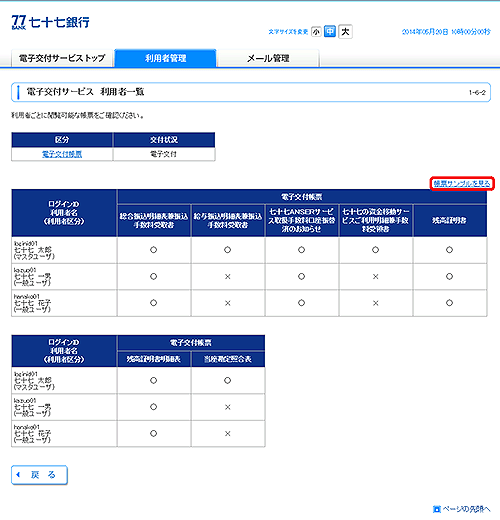Click 花子's circle under 七十七ANSERサービス column
Viewport: 500px width, 520px height.
click(x=301, y=303)
